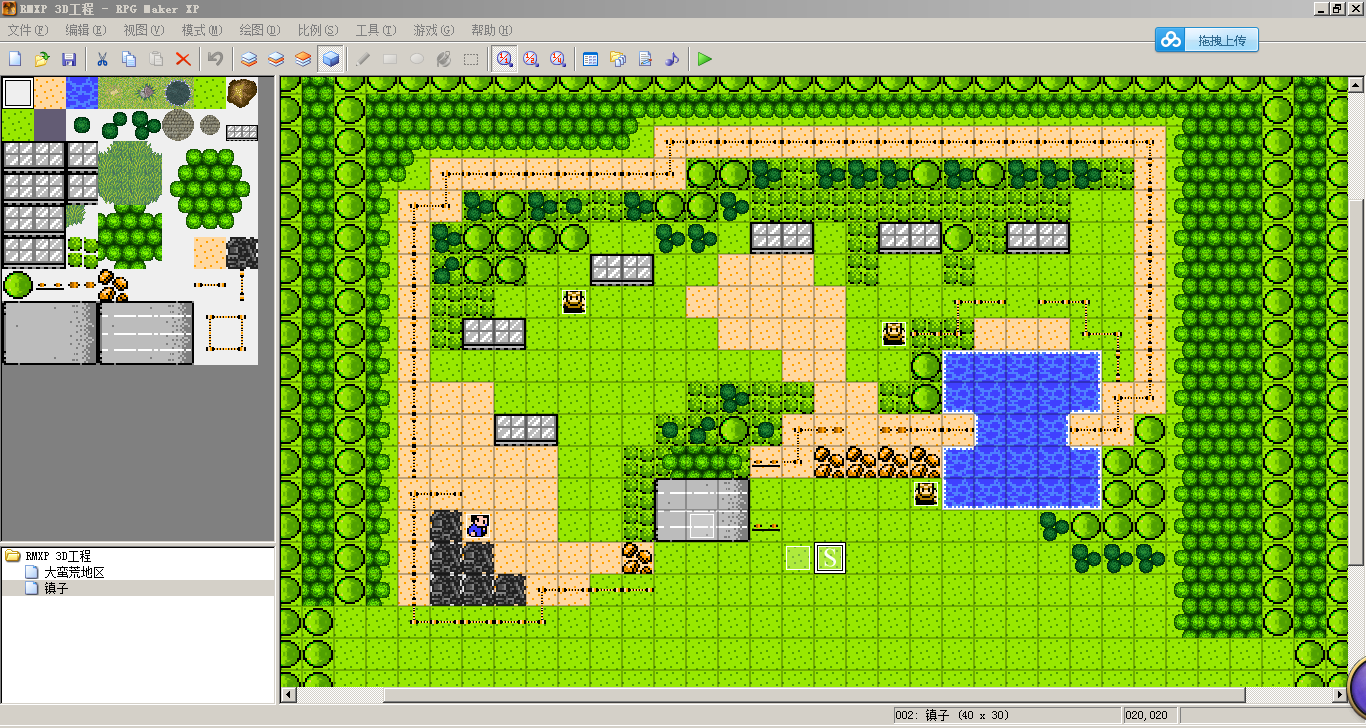
Task: Switch to the first map layer
Action: (250, 59)
